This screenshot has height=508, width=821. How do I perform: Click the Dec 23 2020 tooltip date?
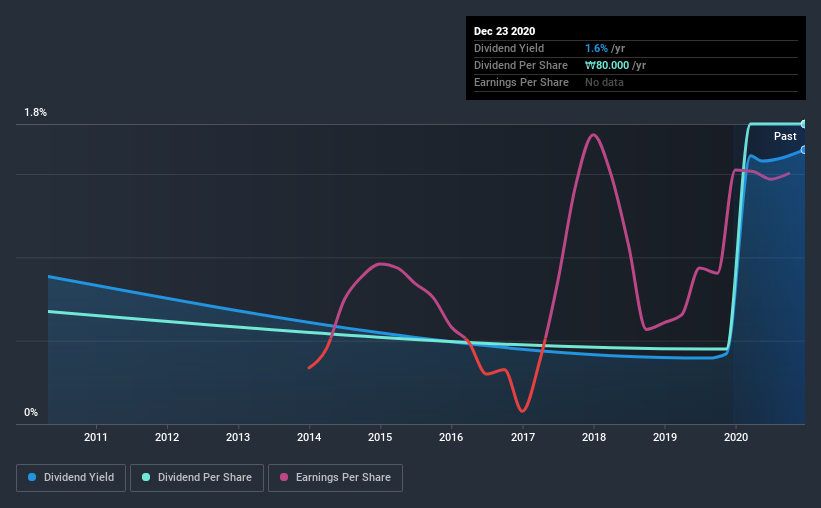coord(504,31)
